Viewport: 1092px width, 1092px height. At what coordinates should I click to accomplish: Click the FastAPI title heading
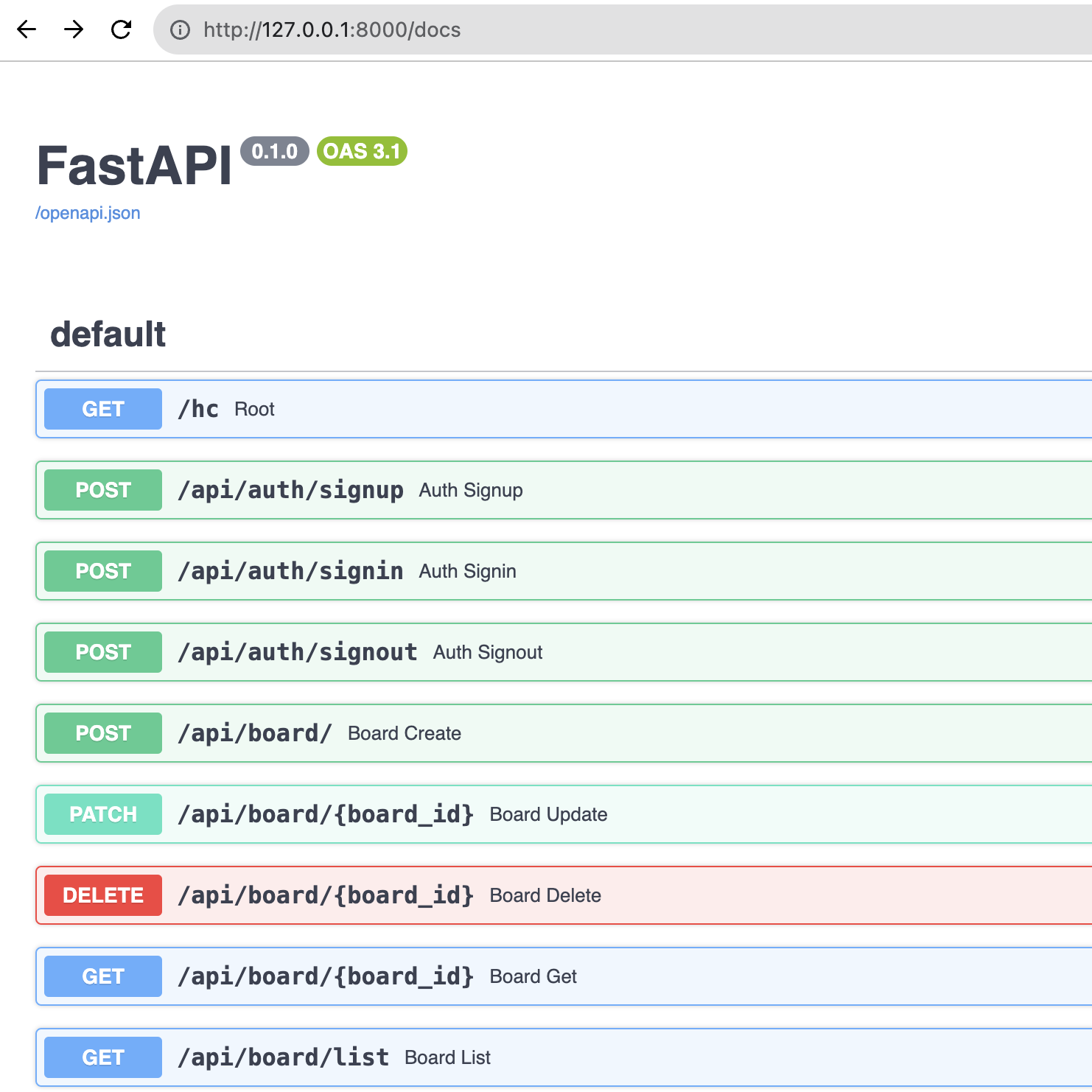pos(134,165)
